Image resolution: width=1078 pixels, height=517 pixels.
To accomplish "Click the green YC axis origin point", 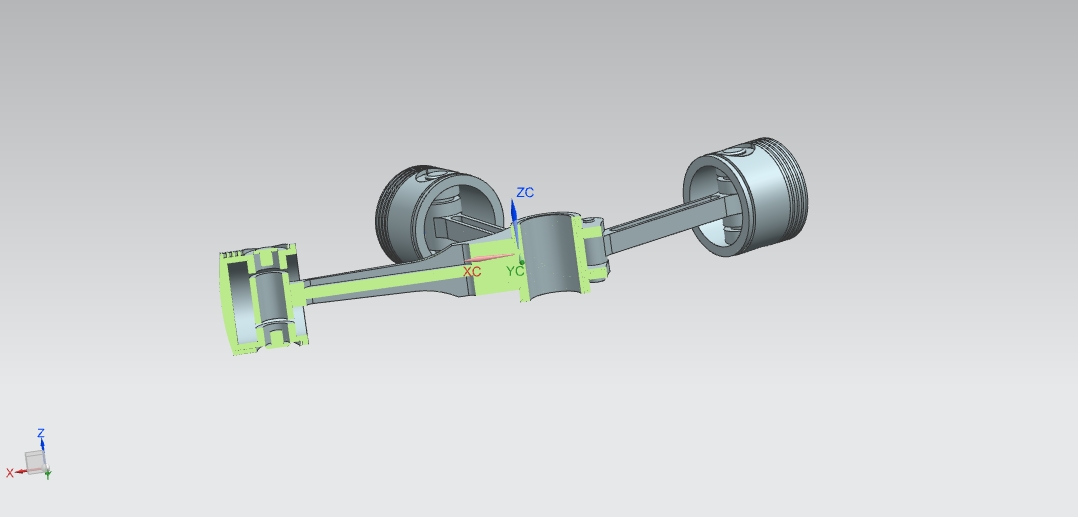I will click(x=522, y=262).
